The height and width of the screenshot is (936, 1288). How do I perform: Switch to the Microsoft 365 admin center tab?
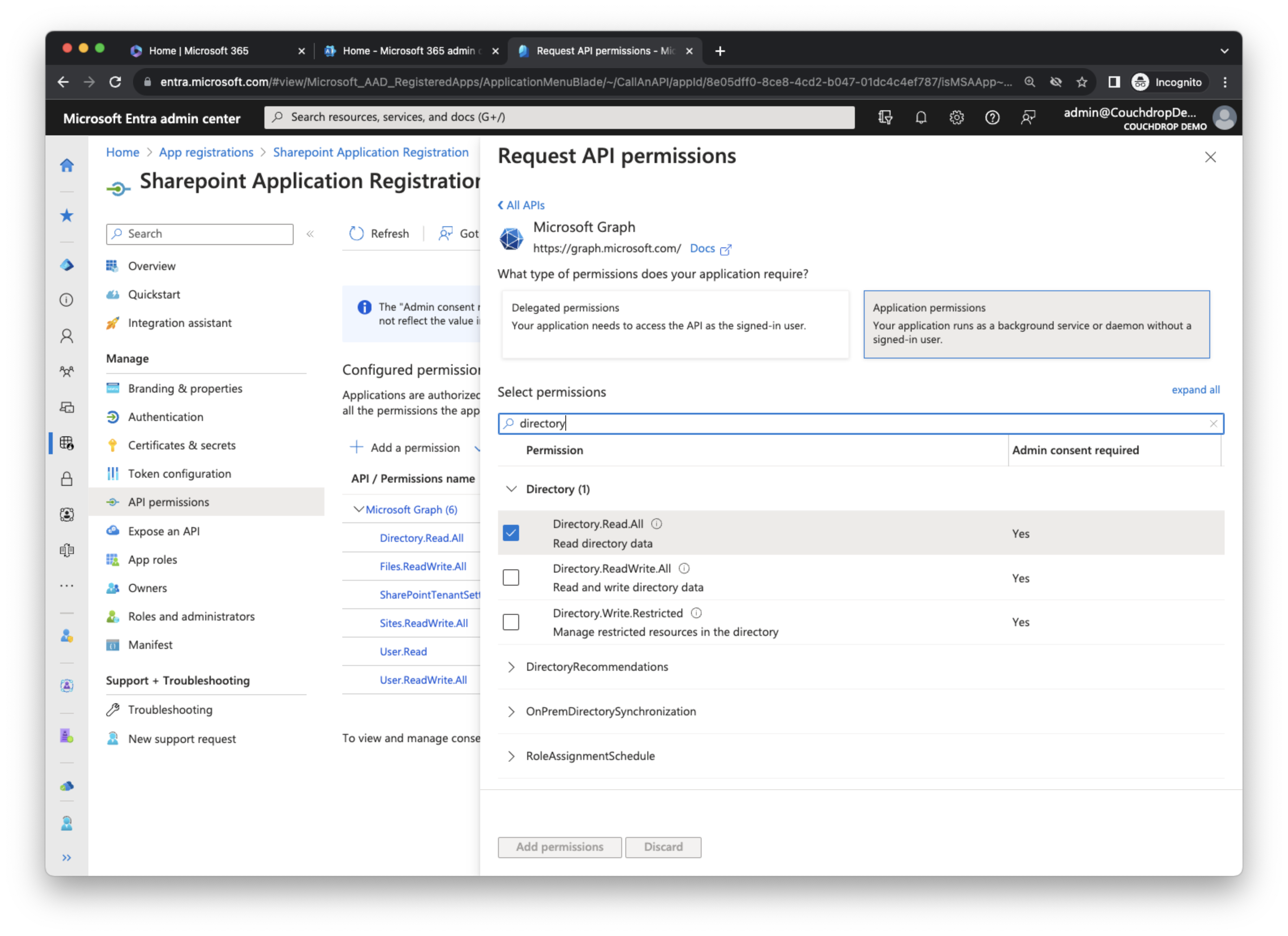pos(412,51)
